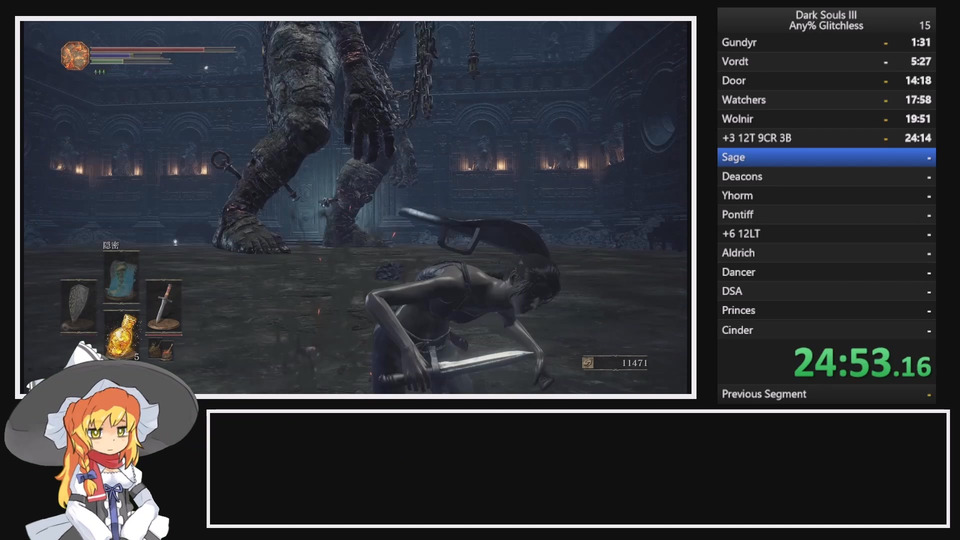
Task: Select the Deacons split row
Action: pyautogui.click(x=826, y=176)
